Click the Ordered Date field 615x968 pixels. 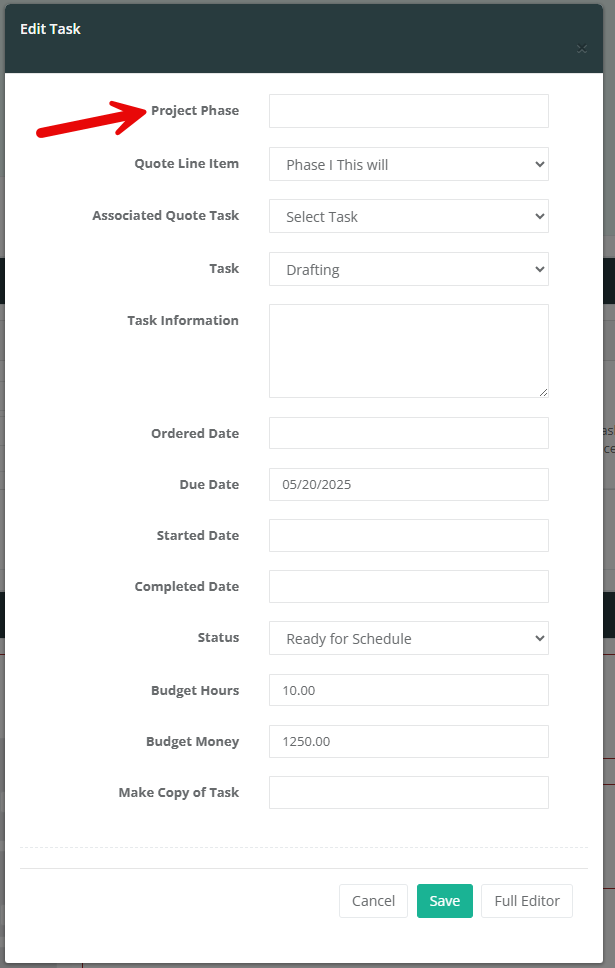point(408,433)
